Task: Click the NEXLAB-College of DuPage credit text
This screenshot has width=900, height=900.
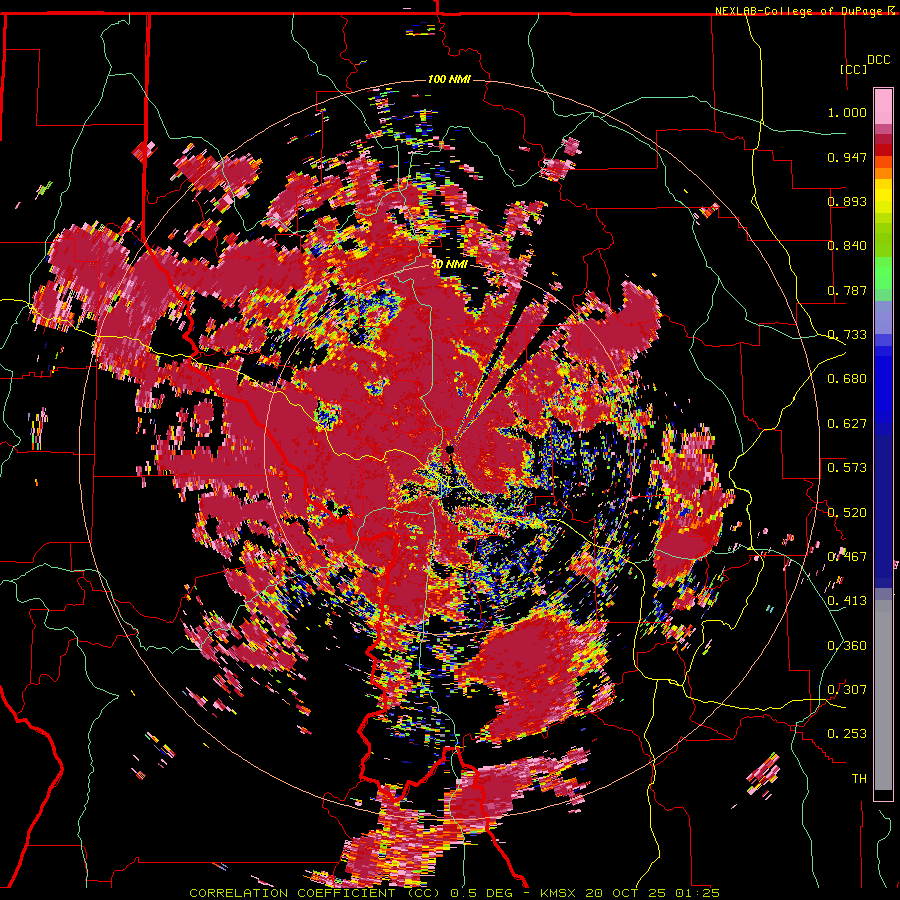Action: coord(799,11)
